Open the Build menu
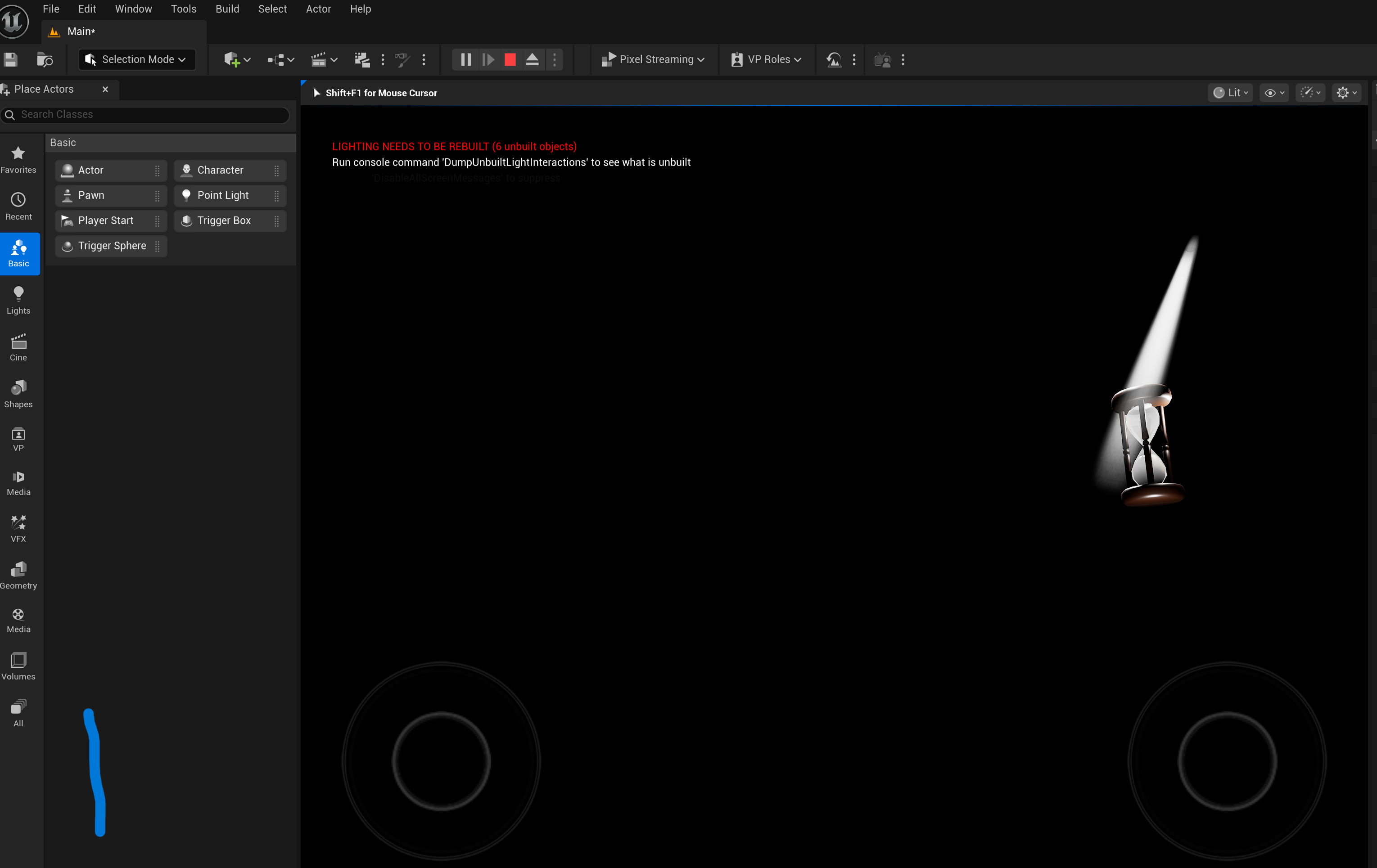 227,9
